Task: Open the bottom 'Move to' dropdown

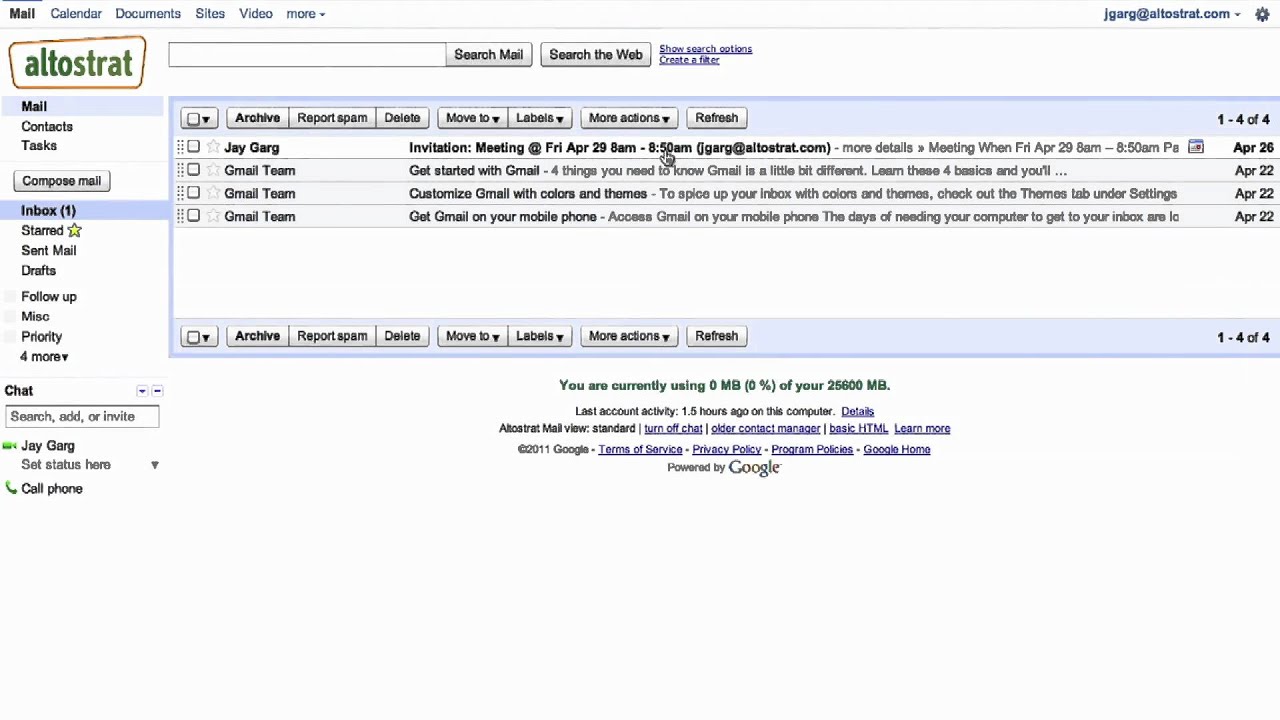Action: point(472,336)
